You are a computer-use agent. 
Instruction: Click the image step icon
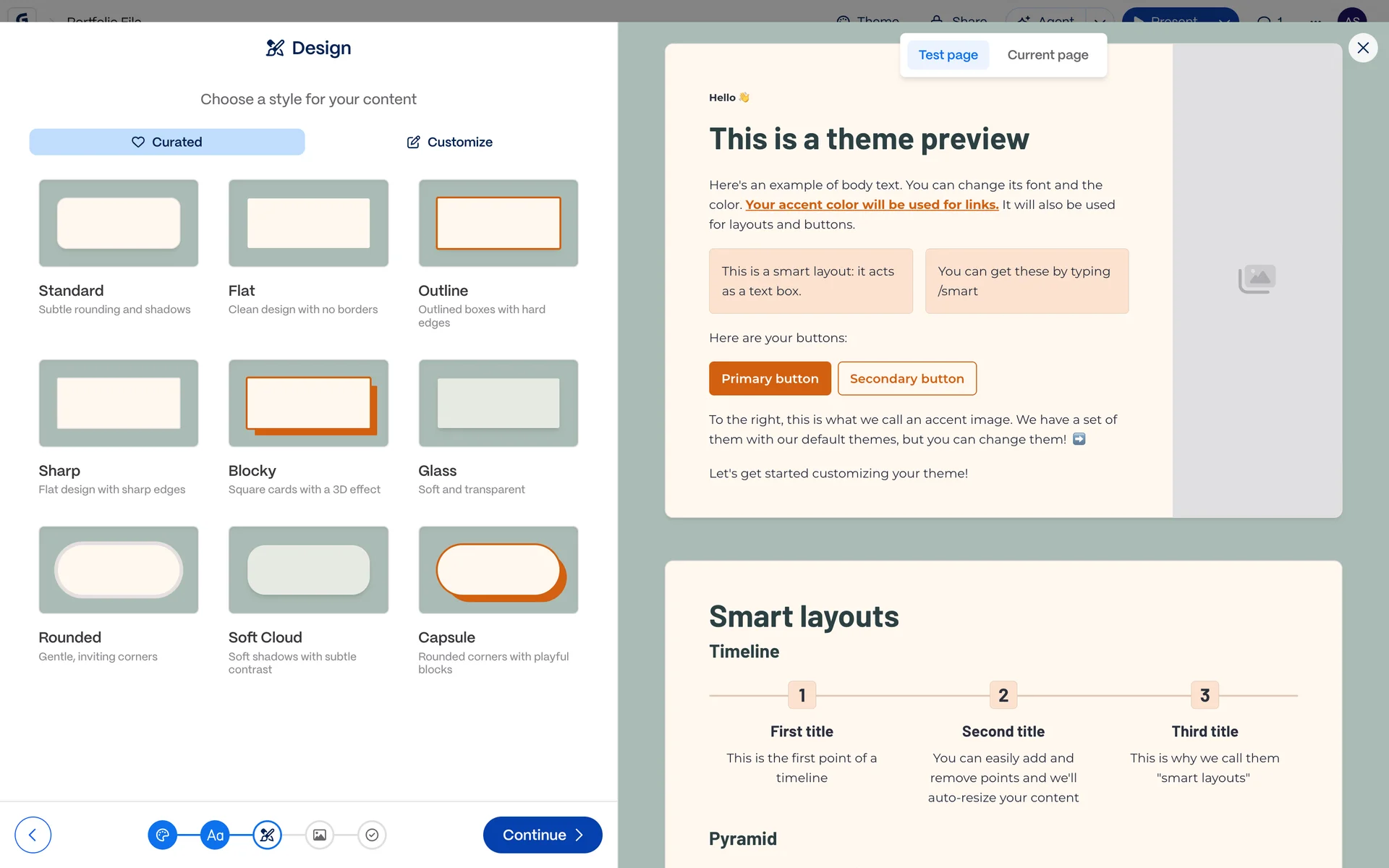[319, 835]
